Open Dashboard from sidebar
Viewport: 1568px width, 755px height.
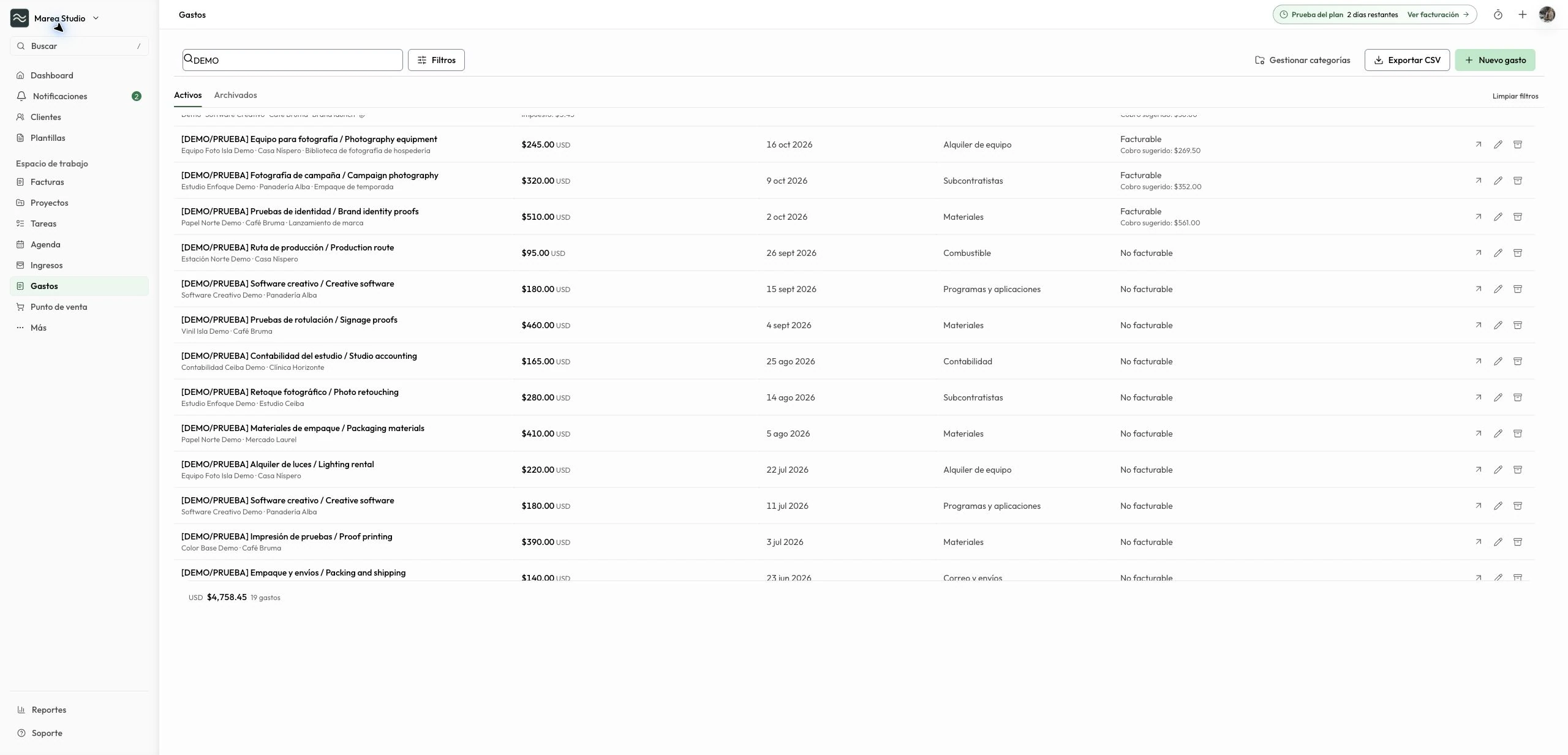click(79, 75)
